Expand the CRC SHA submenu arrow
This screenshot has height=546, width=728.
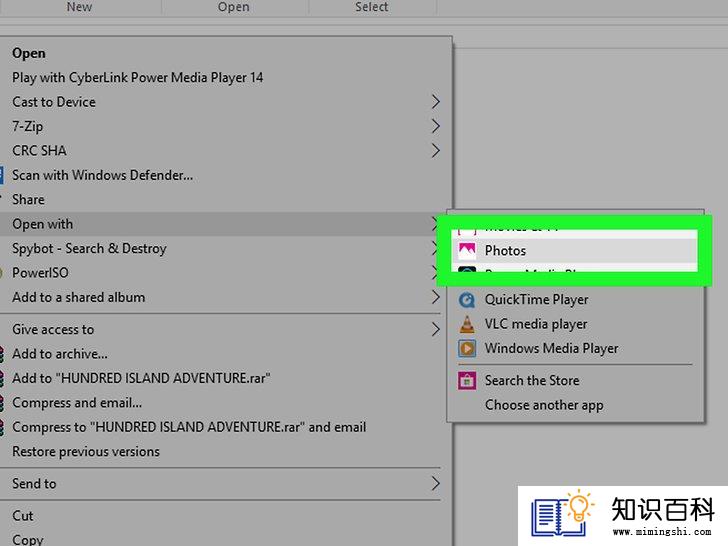point(436,150)
